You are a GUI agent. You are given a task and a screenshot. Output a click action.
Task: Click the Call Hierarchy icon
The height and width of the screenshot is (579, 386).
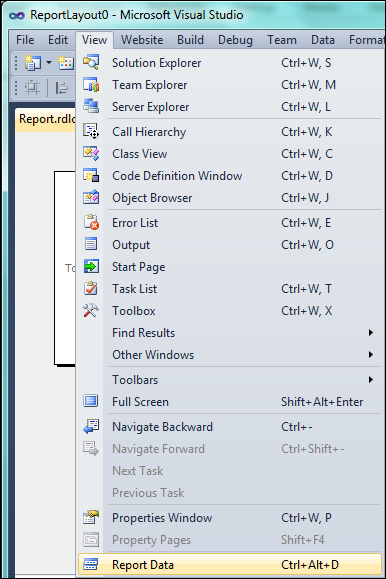[x=91, y=131]
